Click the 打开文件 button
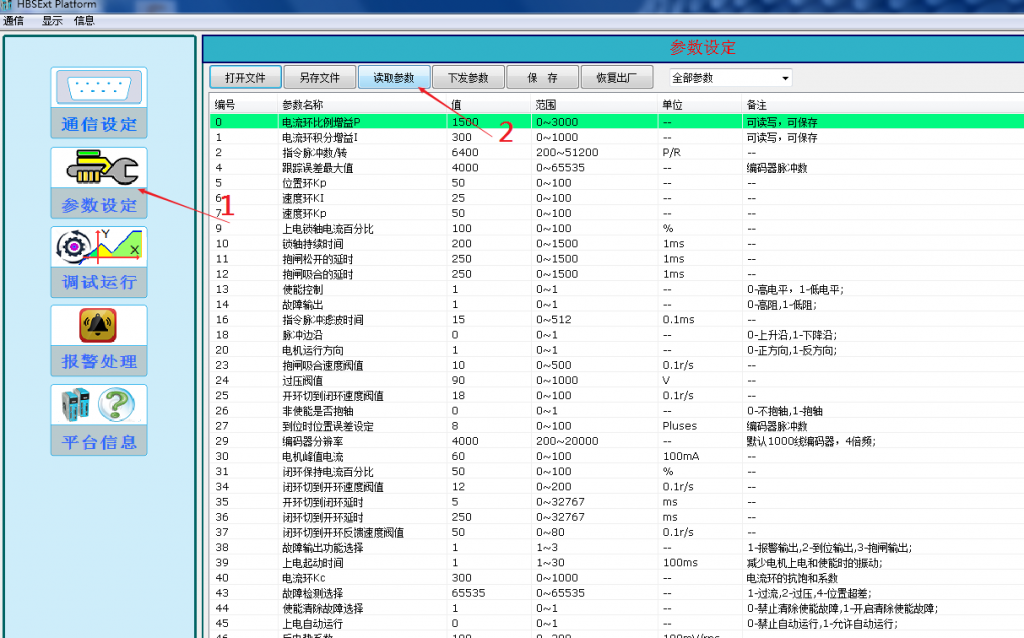Screen dimensions: 1024x638 coord(246,78)
